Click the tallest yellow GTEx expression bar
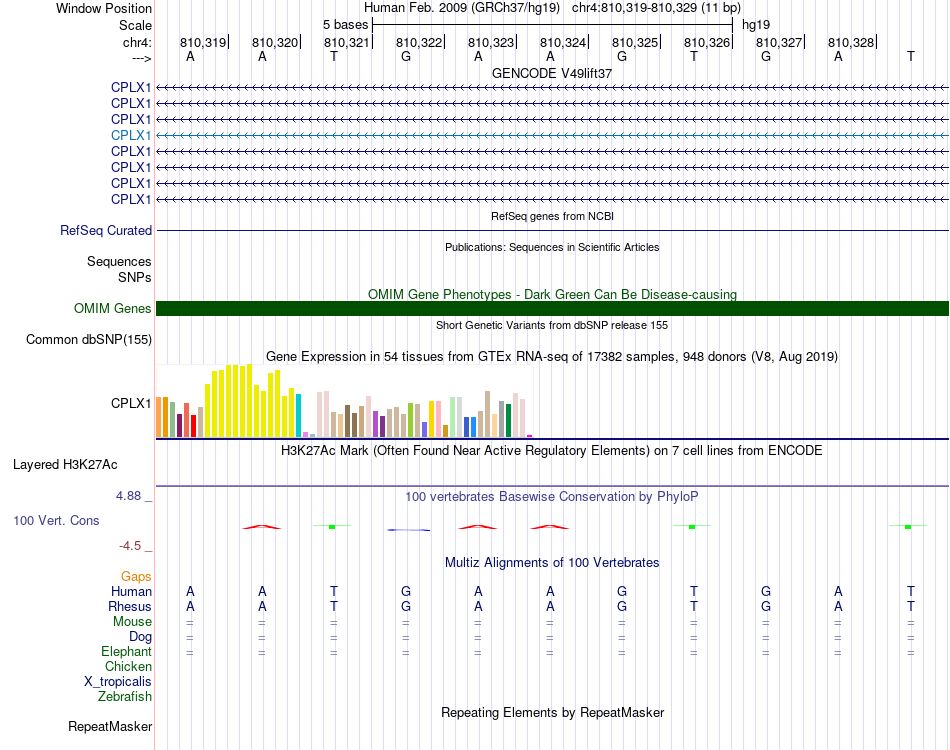 [x=249, y=400]
